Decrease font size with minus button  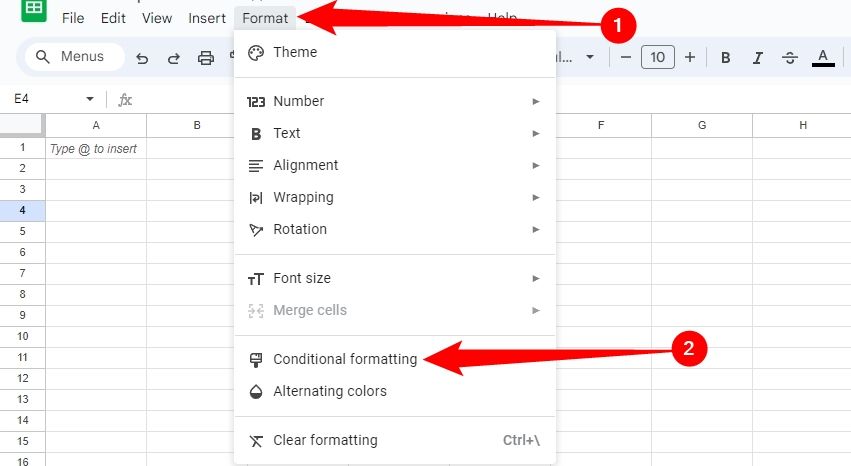point(626,58)
